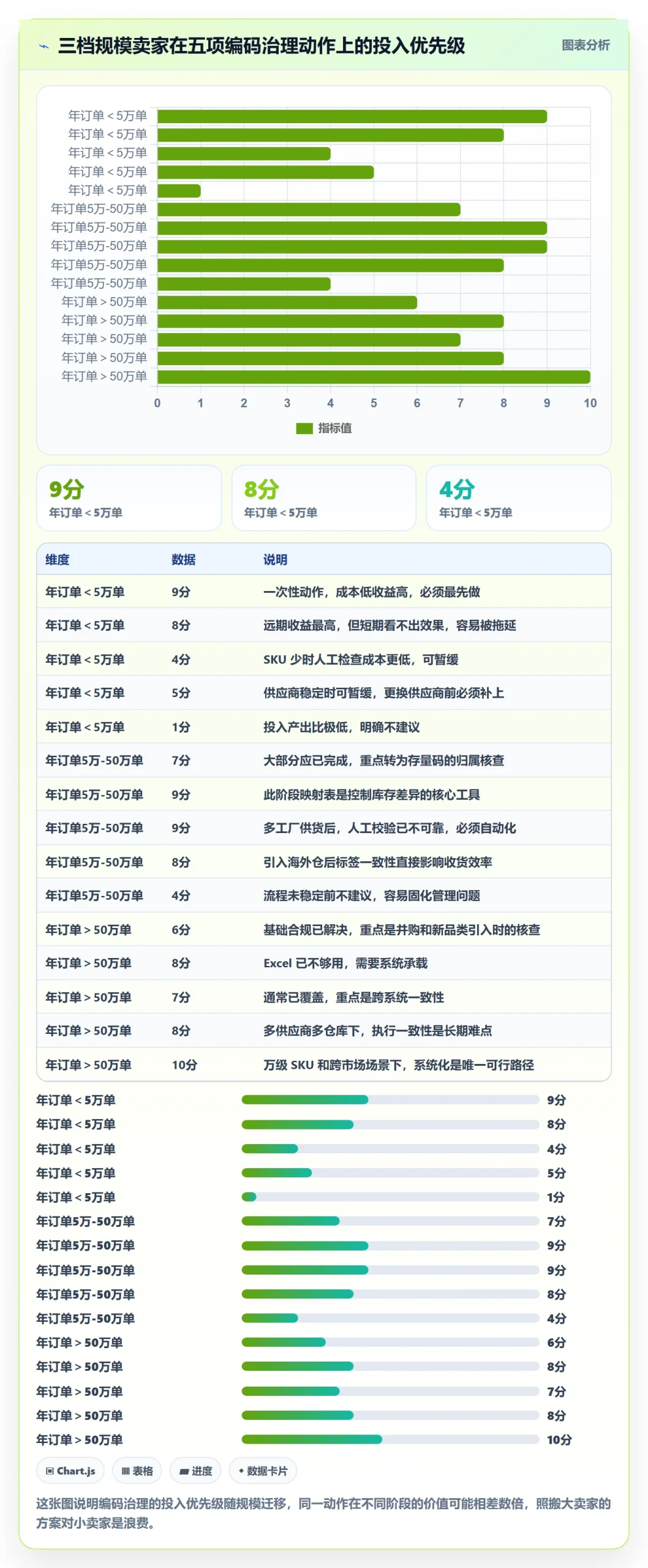Click the 维度 table header

[x=58, y=559]
